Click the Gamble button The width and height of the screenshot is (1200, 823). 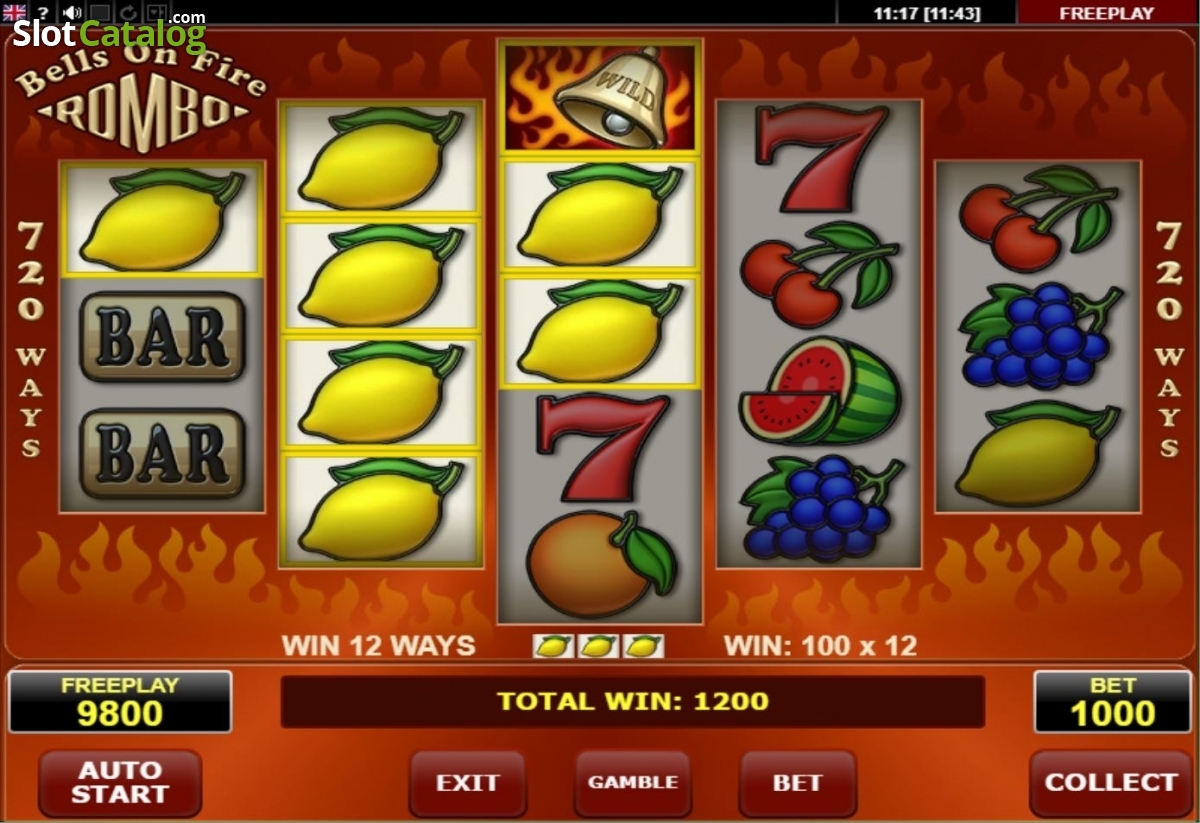[x=632, y=782]
